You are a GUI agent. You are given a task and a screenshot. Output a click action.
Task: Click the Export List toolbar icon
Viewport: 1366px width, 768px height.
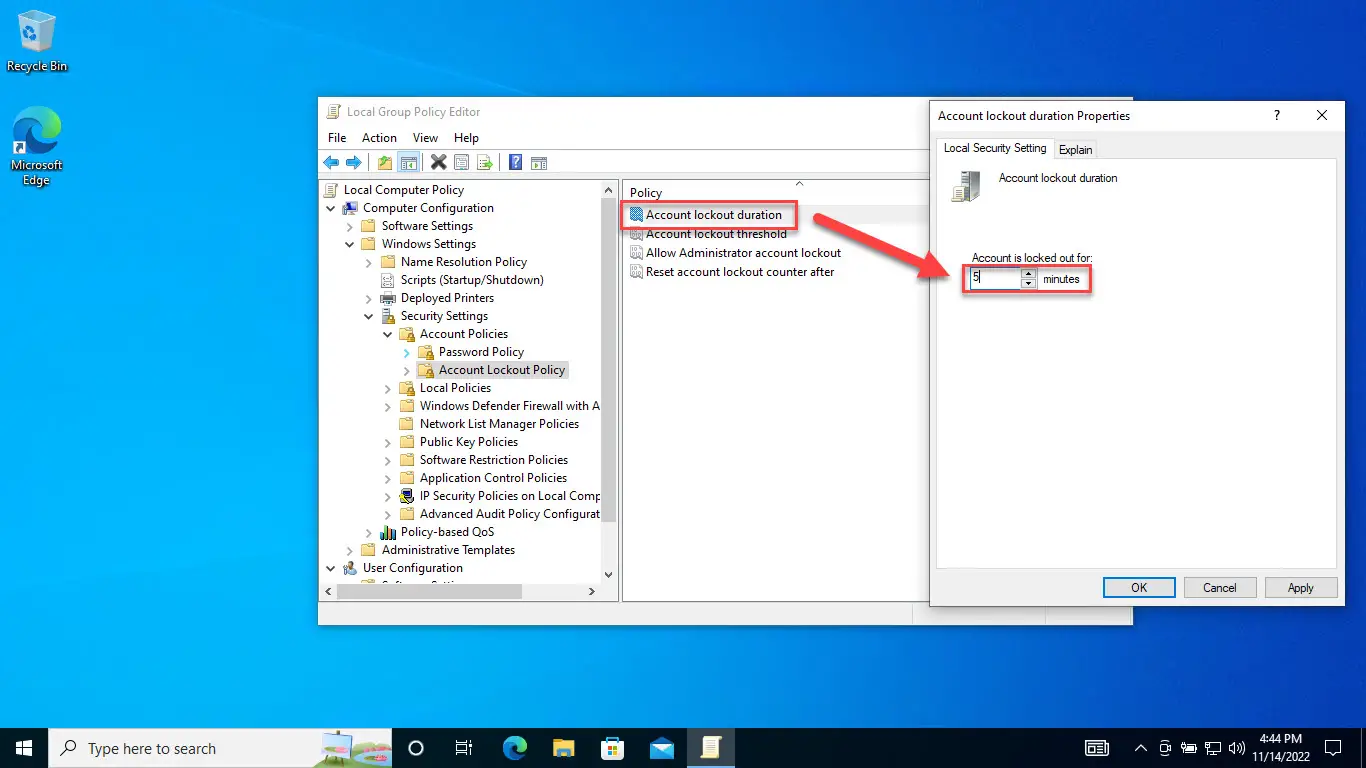pyautogui.click(x=485, y=162)
